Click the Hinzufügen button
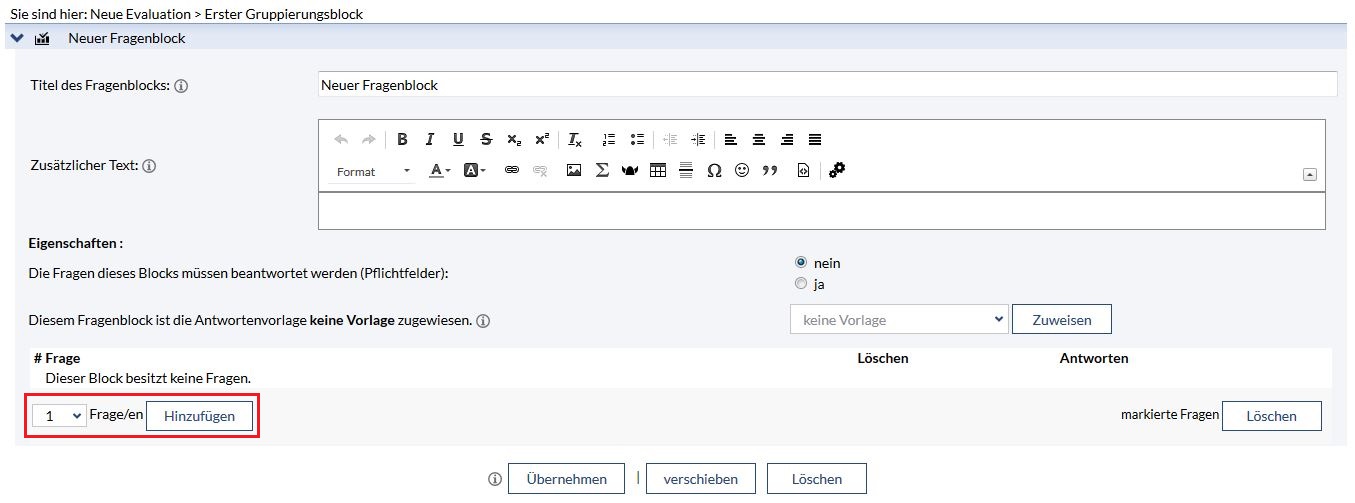Screen dimensions: 1355x503 [199, 416]
